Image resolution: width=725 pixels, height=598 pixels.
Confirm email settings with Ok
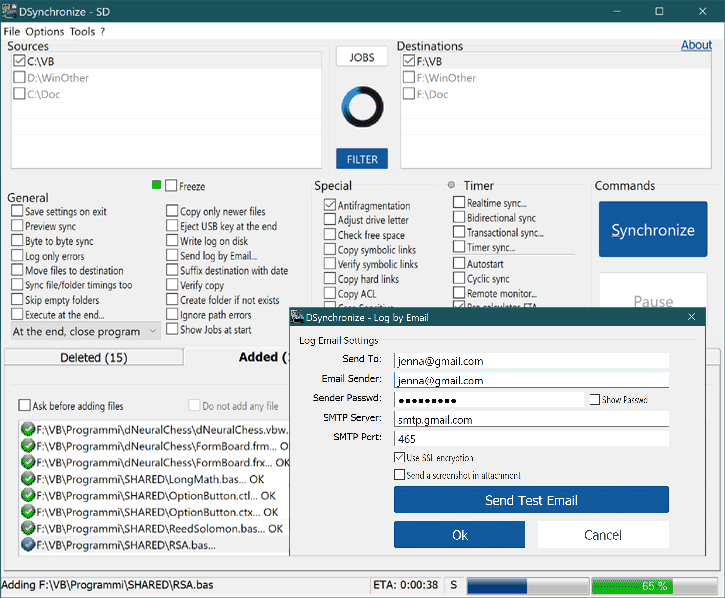point(460,535)
